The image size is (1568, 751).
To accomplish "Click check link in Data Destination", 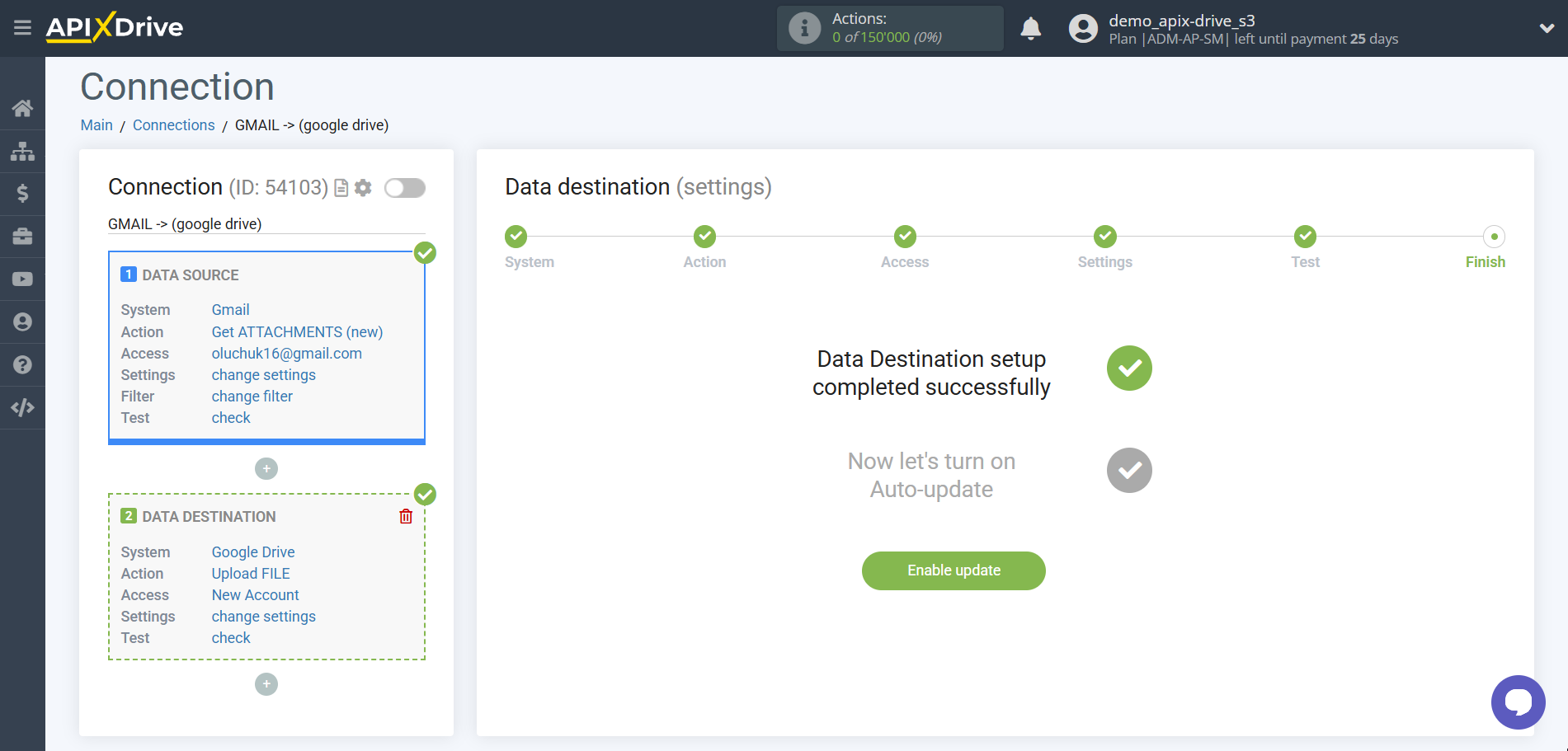I will click(230, 638).
